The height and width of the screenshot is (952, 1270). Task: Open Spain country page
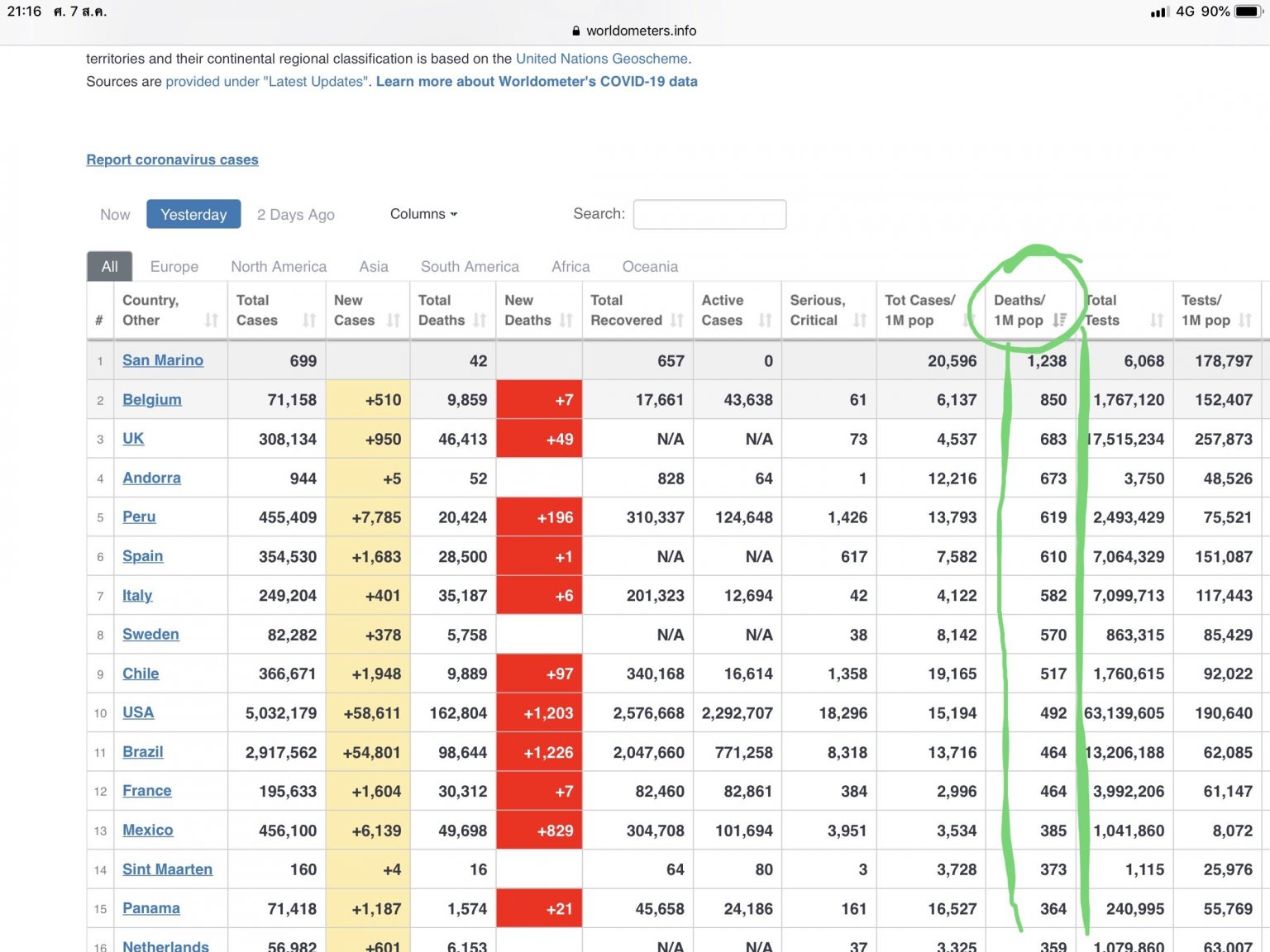tap(142, 556)
